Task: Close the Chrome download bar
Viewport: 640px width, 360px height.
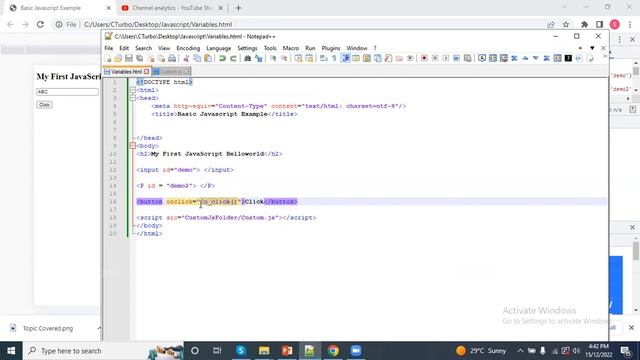Action: (631, 327)
